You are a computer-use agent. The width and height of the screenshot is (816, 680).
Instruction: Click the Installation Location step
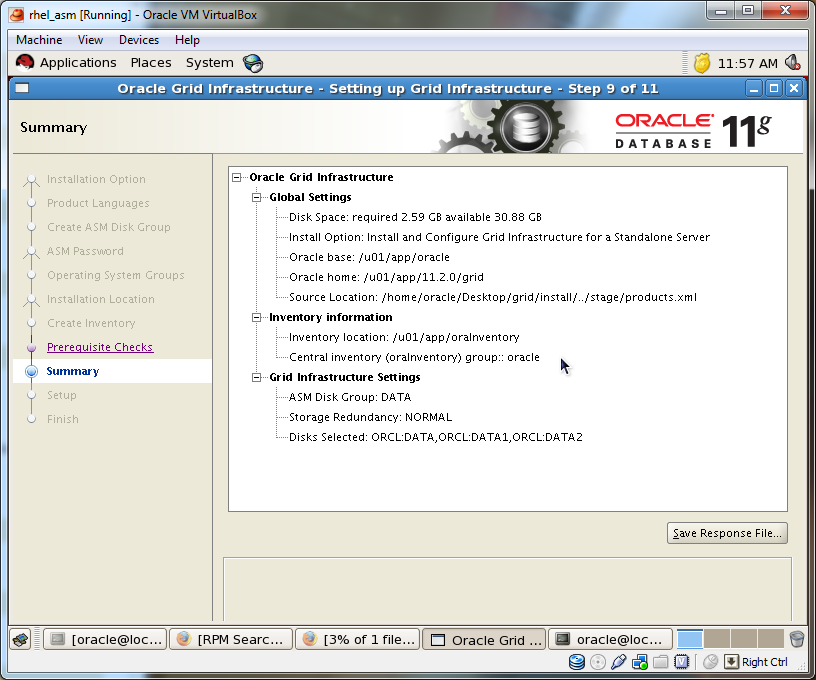(101, 299)
